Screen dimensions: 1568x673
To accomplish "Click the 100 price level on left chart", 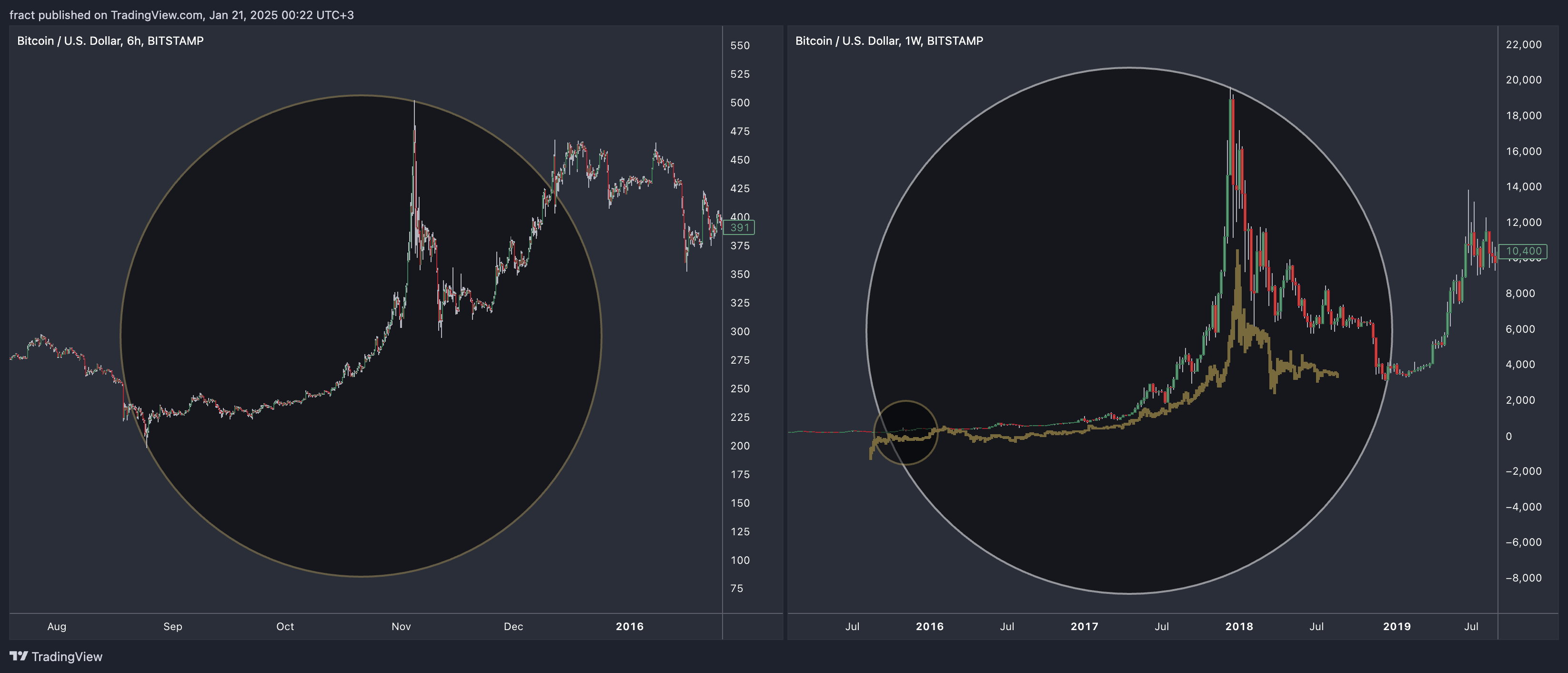I will click(740, 561).
